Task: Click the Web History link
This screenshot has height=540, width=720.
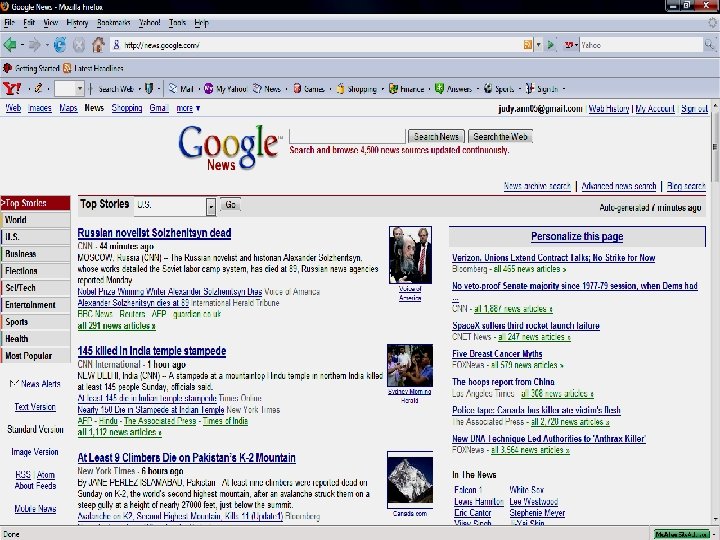Action: (609, 109)
